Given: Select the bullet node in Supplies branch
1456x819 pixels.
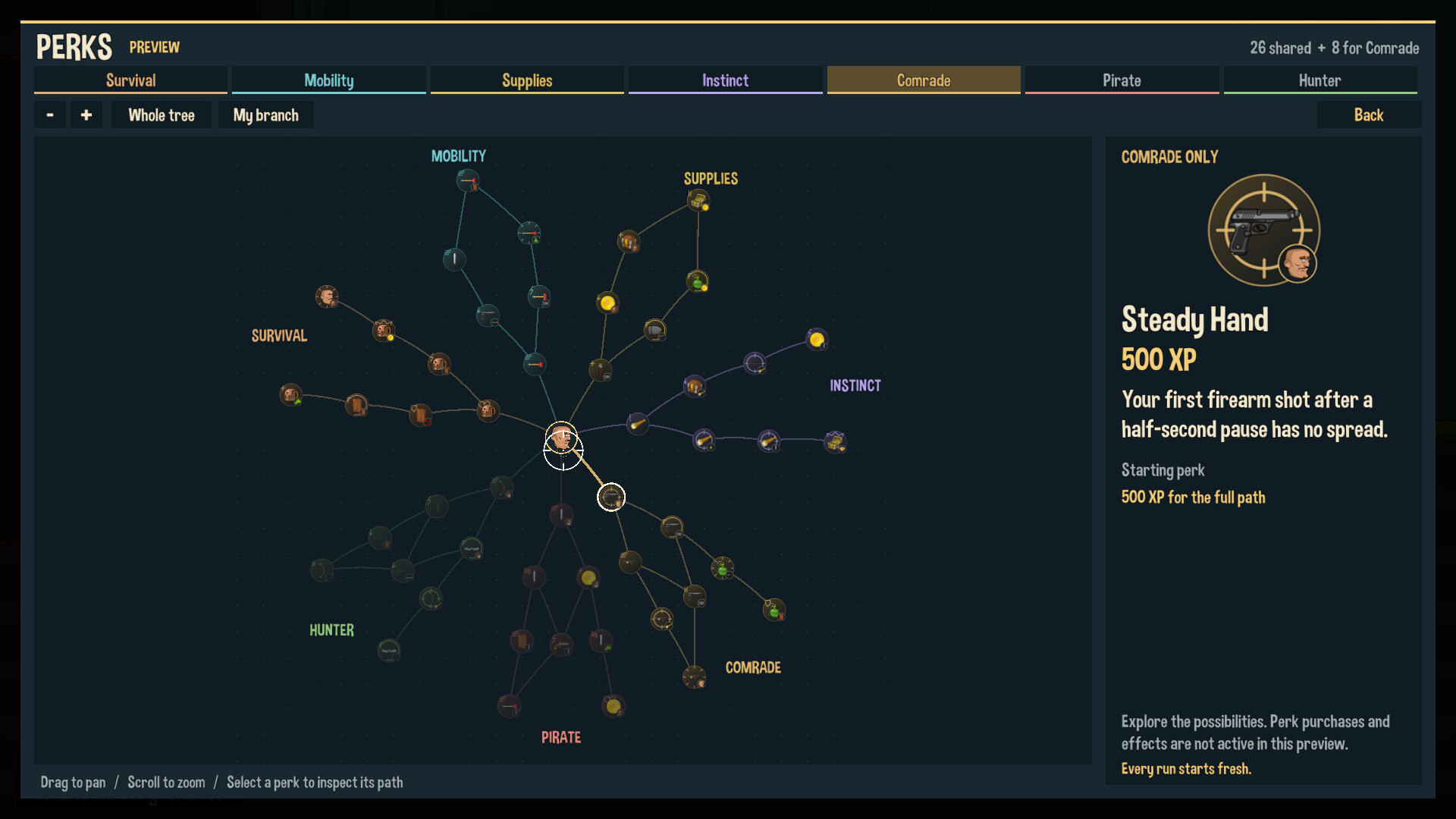Looking at the screenshot, I should [x=655, y=330].
